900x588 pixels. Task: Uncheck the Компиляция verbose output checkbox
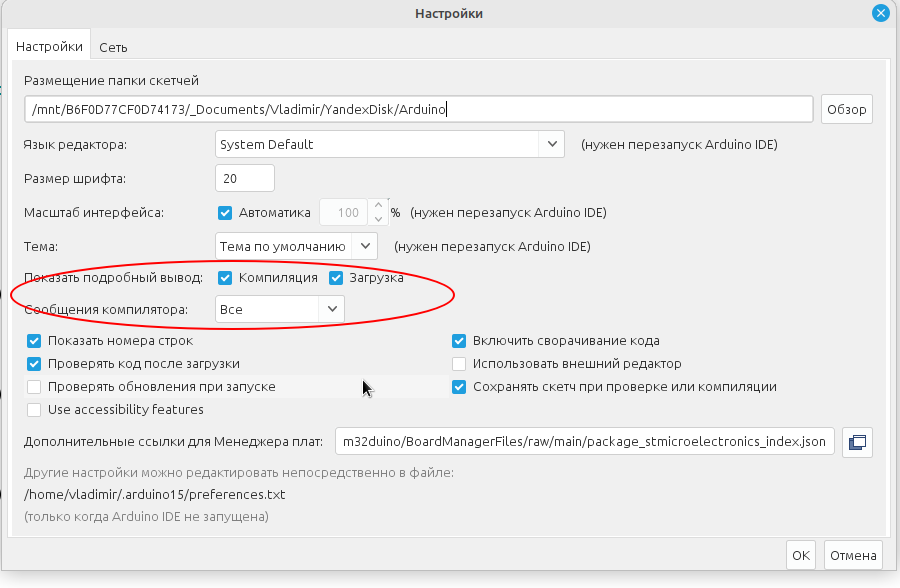225,278
